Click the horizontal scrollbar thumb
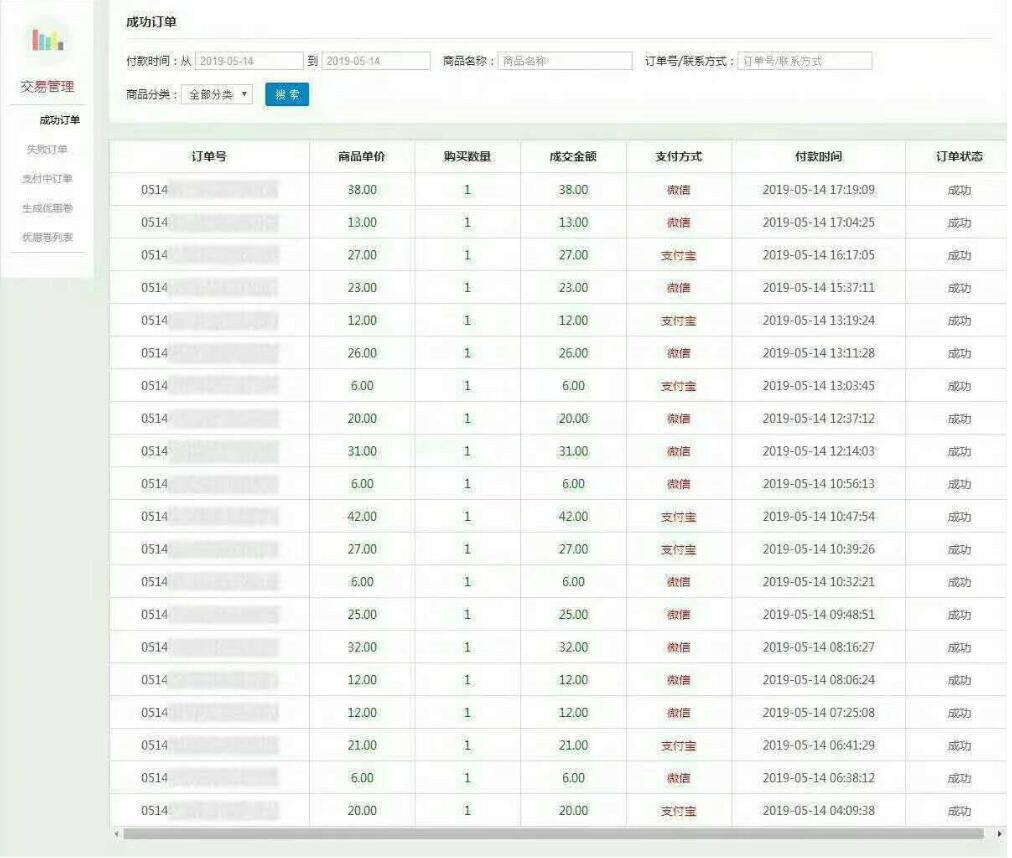This screenshot has width=1012, height=858. click(554, 833)
